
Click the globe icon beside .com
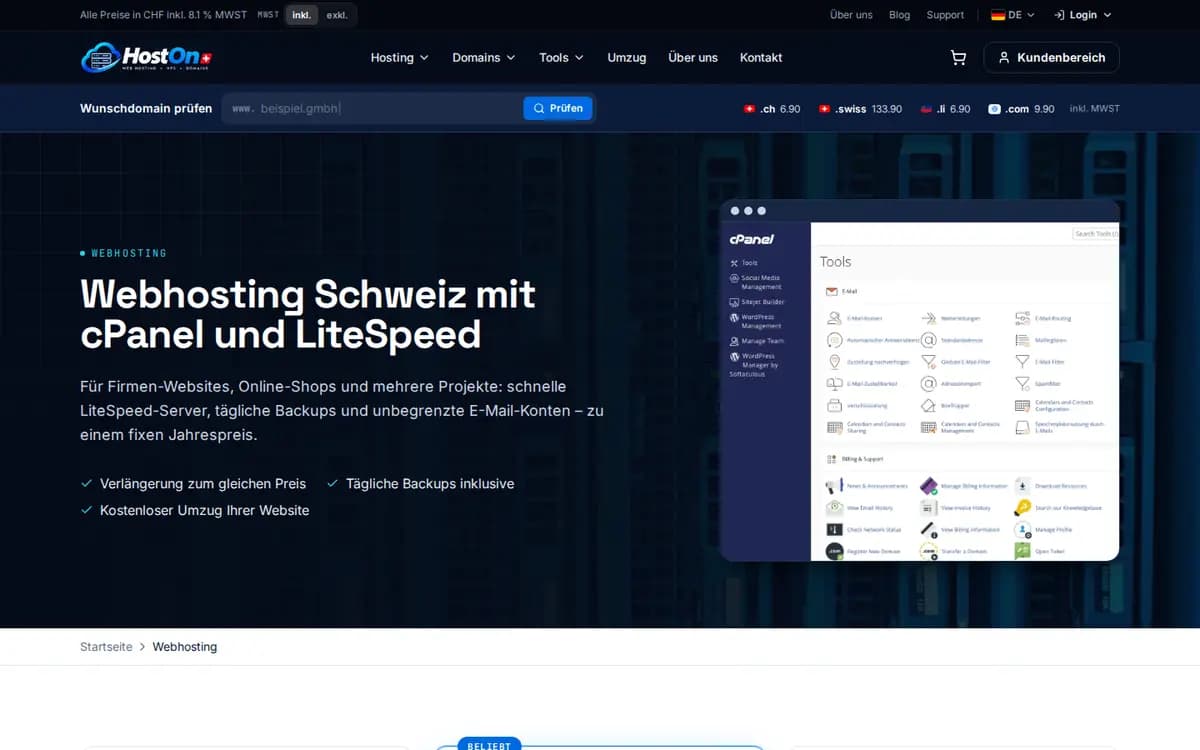[x=994, y=108]
